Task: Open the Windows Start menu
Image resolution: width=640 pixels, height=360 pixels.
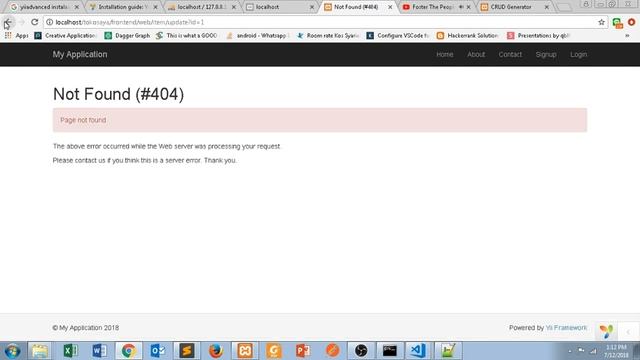Action: click(x=12, y=351)
